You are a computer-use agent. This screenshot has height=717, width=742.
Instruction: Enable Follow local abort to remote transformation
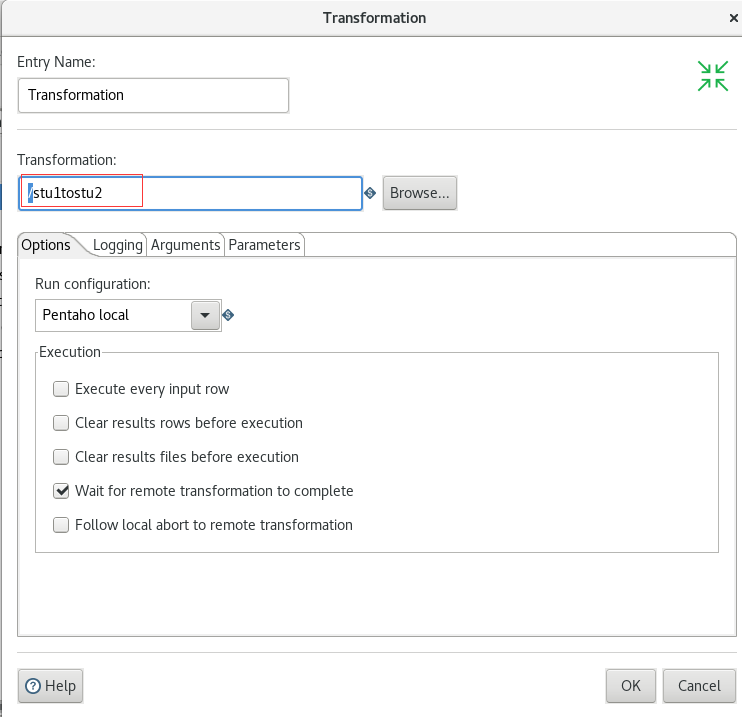(x=61, y=525)
